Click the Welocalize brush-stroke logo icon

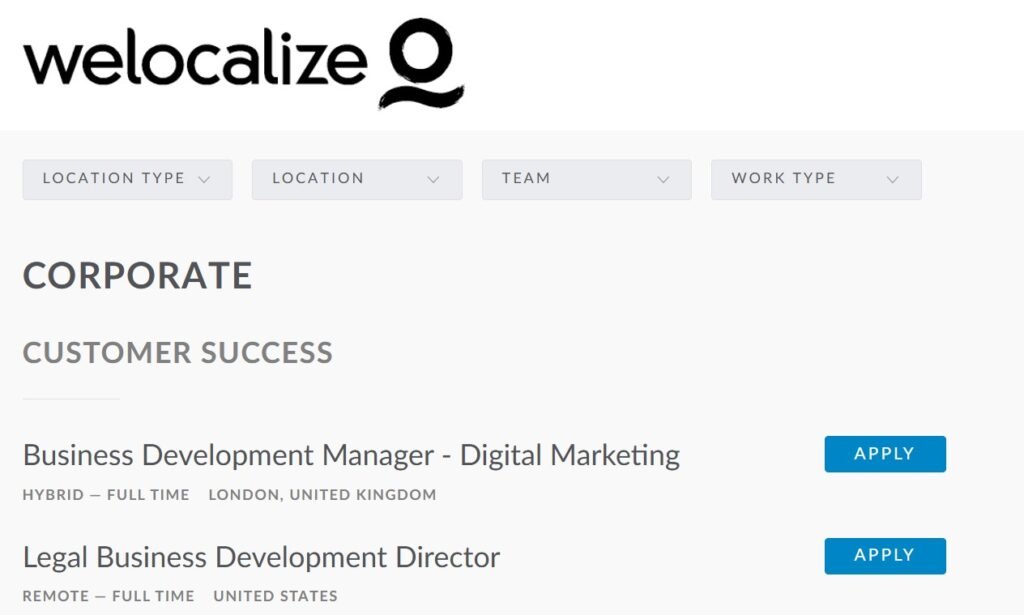(x=421, y=63)
